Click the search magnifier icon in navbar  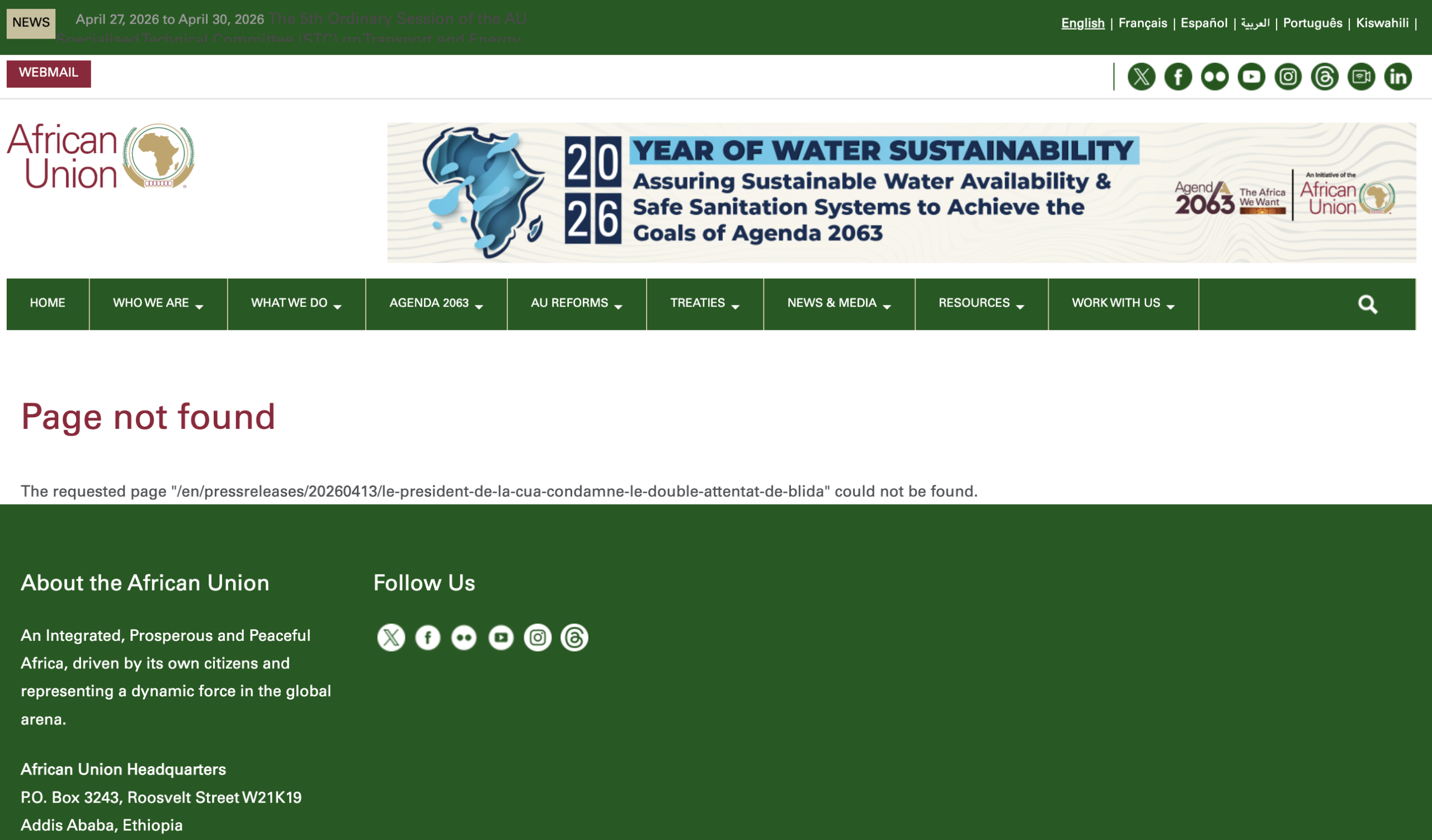click(x=1367, y=304)
